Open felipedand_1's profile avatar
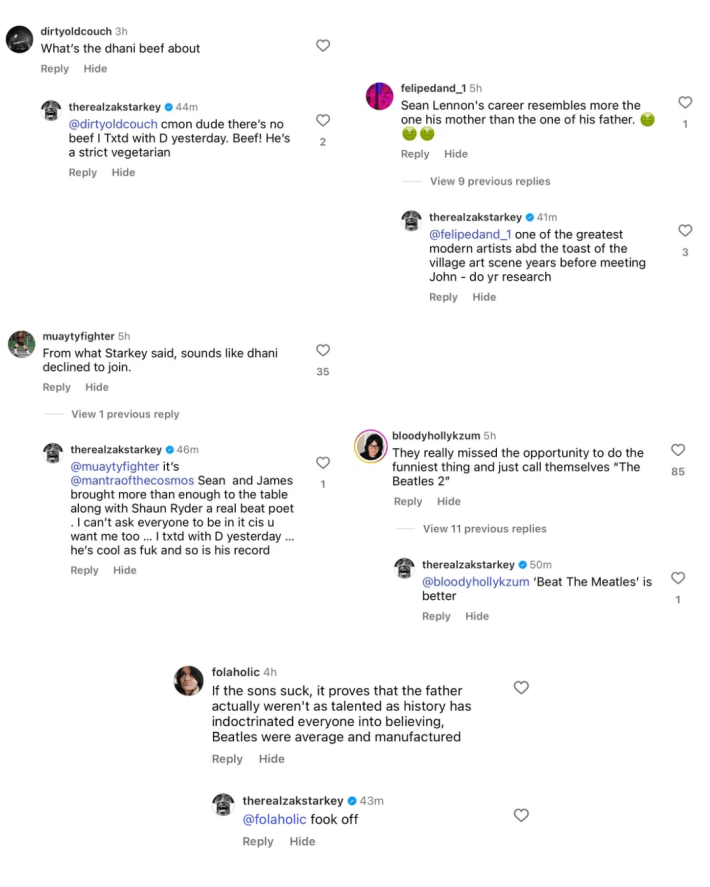This screenshot has height=887, width=710. click(x=380, y=97)
